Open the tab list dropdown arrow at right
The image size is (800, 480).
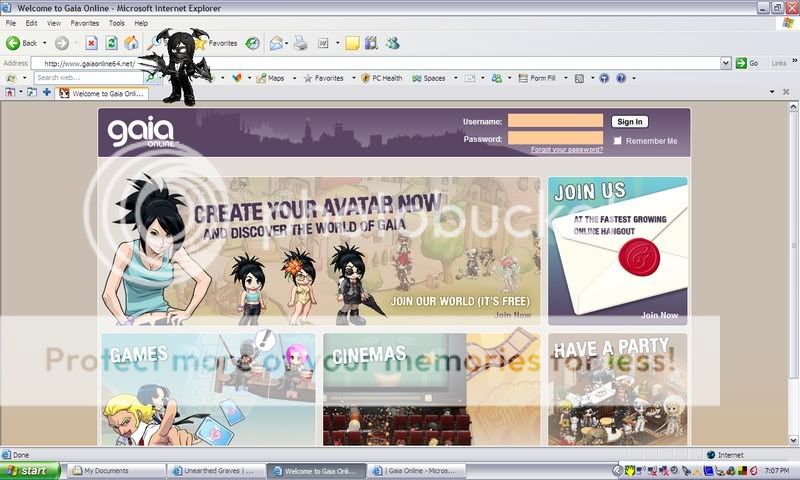[772, 92]
